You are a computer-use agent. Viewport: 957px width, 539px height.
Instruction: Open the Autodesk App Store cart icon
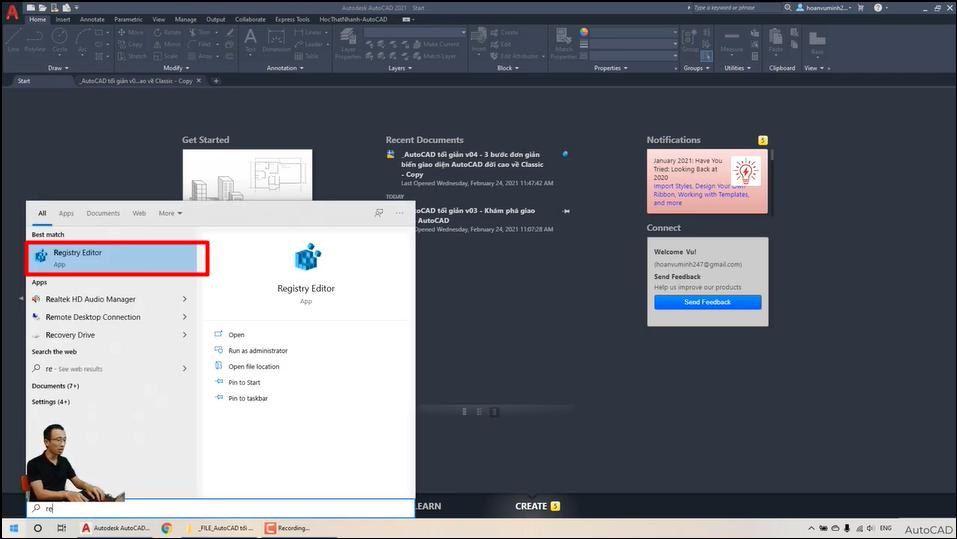pos(861,8)
